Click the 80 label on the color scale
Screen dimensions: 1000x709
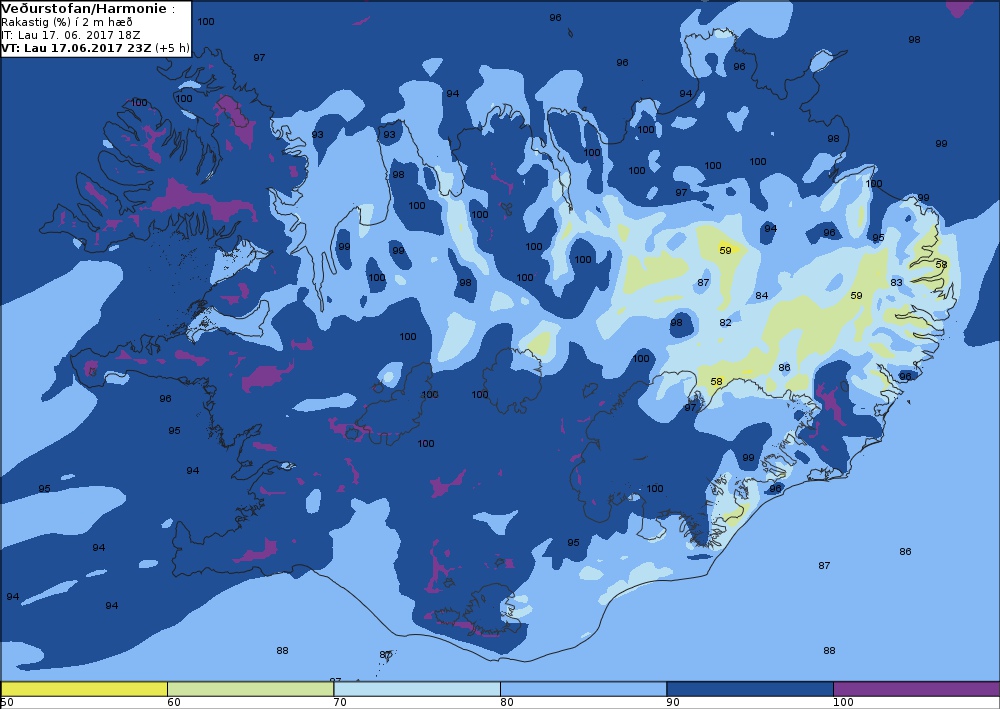click(506, 703)
